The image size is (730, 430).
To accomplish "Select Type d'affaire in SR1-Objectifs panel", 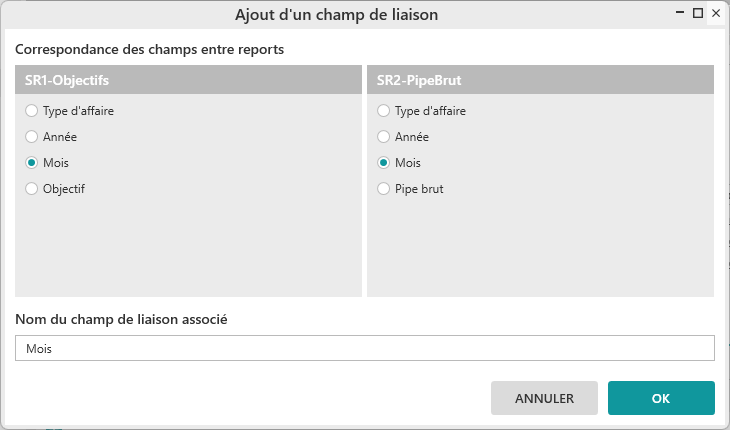I will [x=32, y=111].
